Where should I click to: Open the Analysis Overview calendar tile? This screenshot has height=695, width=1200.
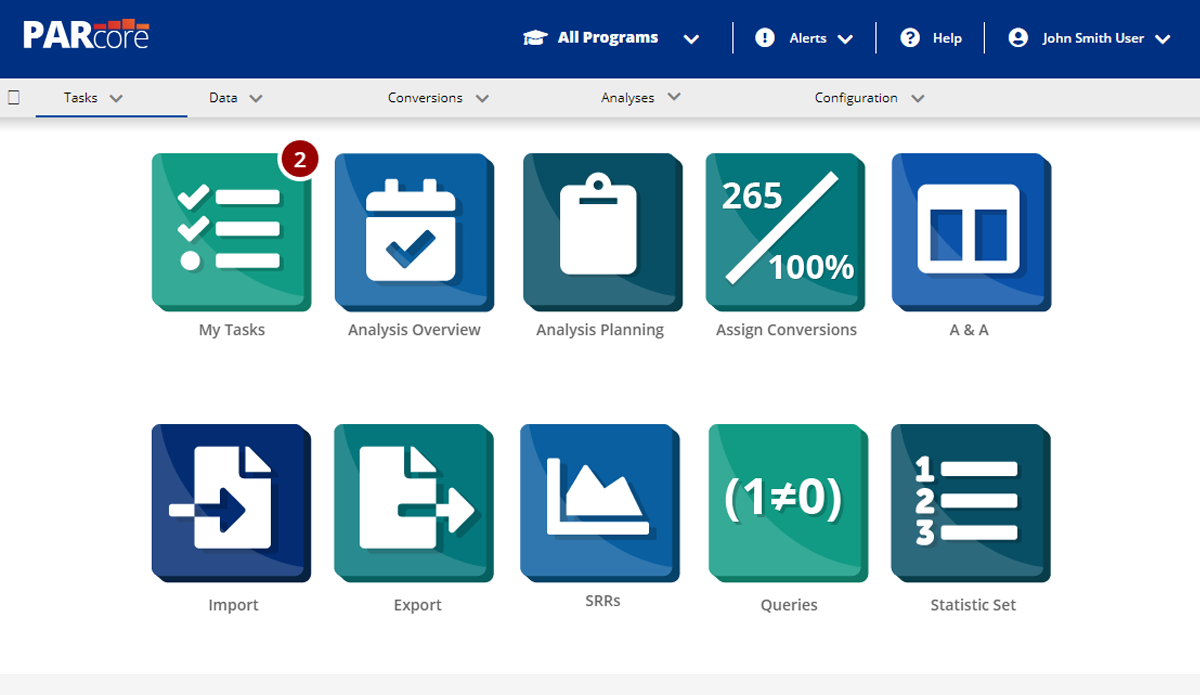pyautogui.click(x=414, y=232)
